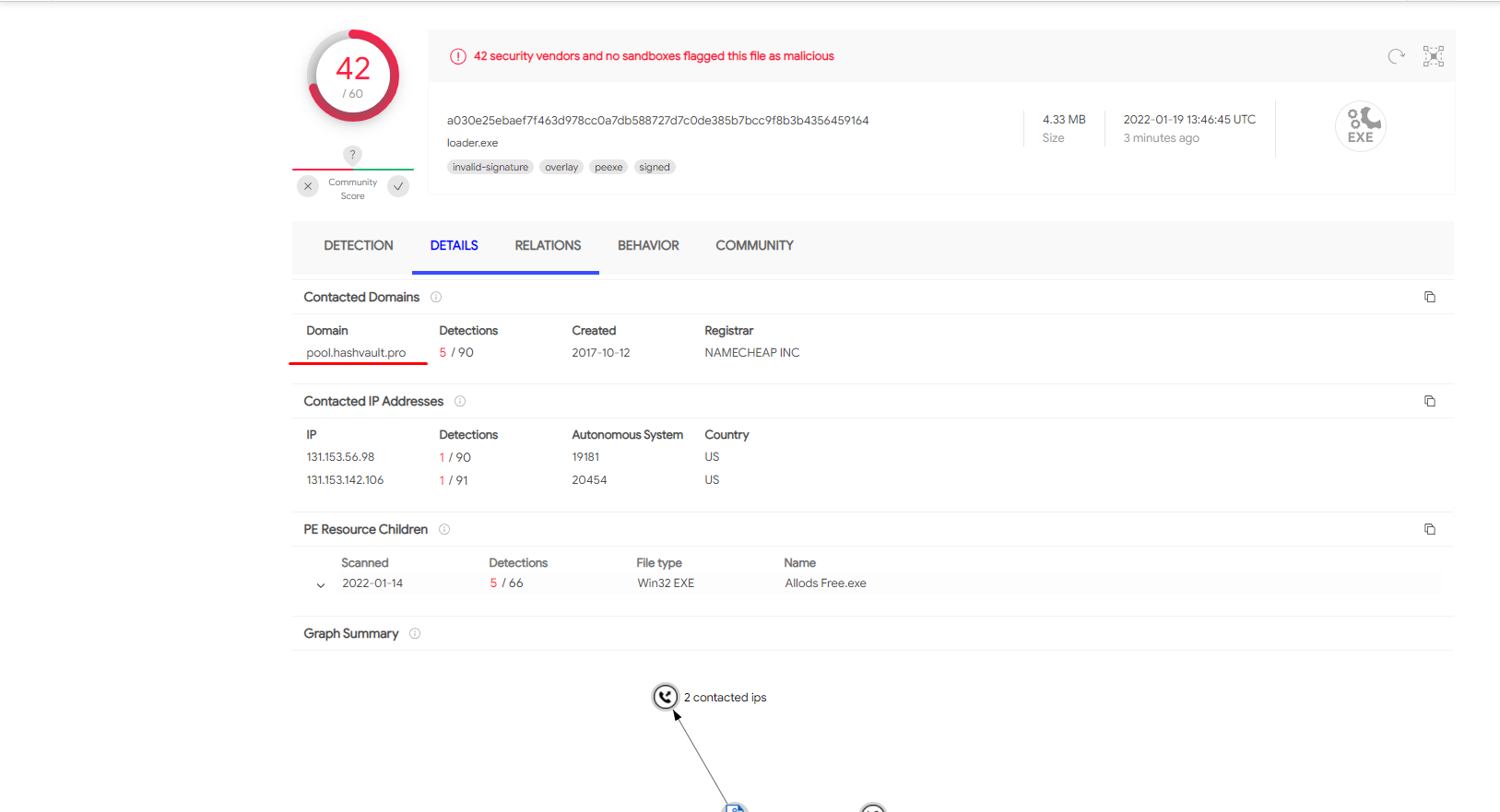1500x812 pixels.
Task: Open the pool.hashvault.pro domain link
Action: tap(356, 353)
